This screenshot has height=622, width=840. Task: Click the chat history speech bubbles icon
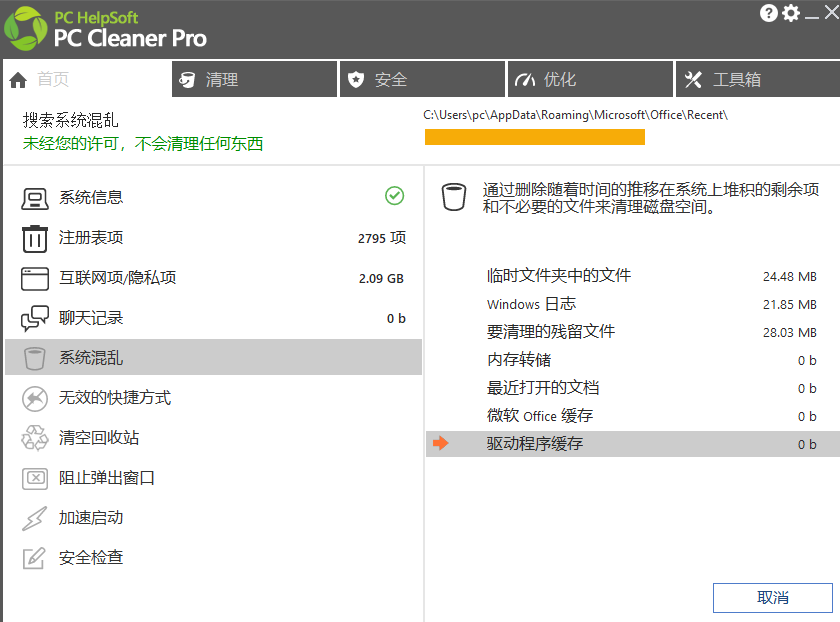point(35,318)
